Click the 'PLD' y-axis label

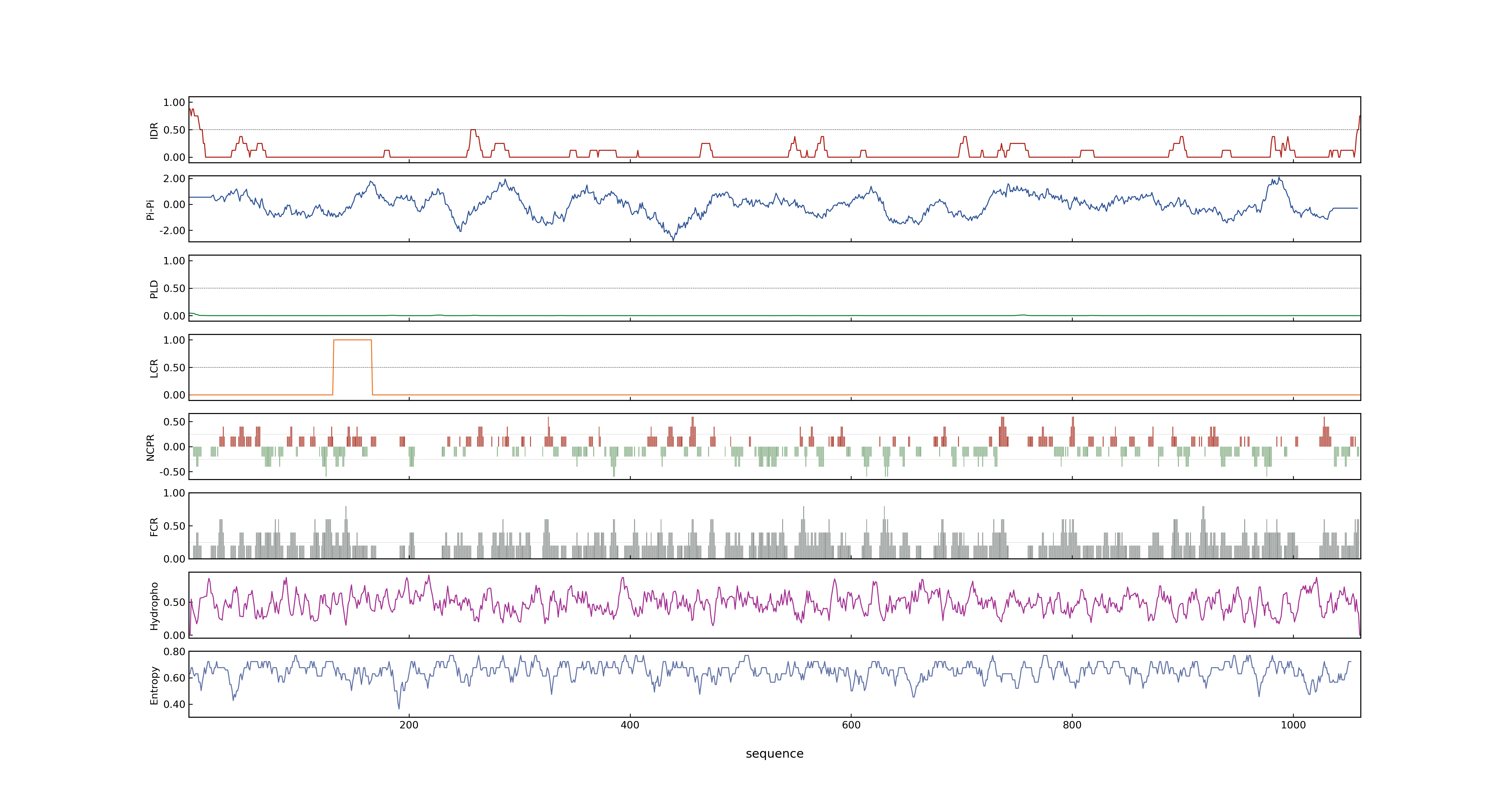point(154,288)
